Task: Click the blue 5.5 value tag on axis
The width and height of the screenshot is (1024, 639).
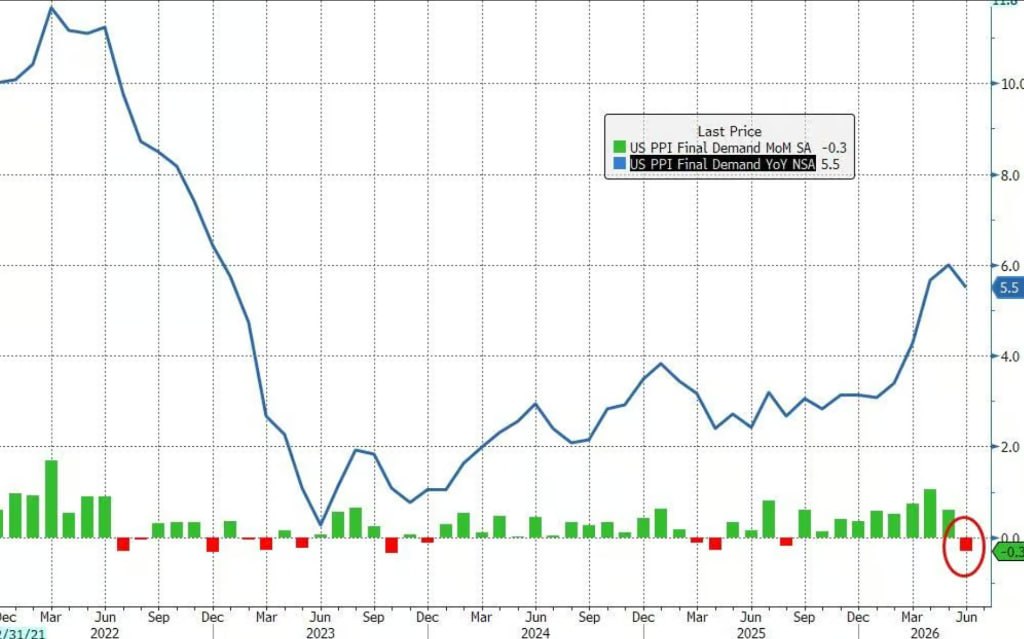Action: (1008, 287)
